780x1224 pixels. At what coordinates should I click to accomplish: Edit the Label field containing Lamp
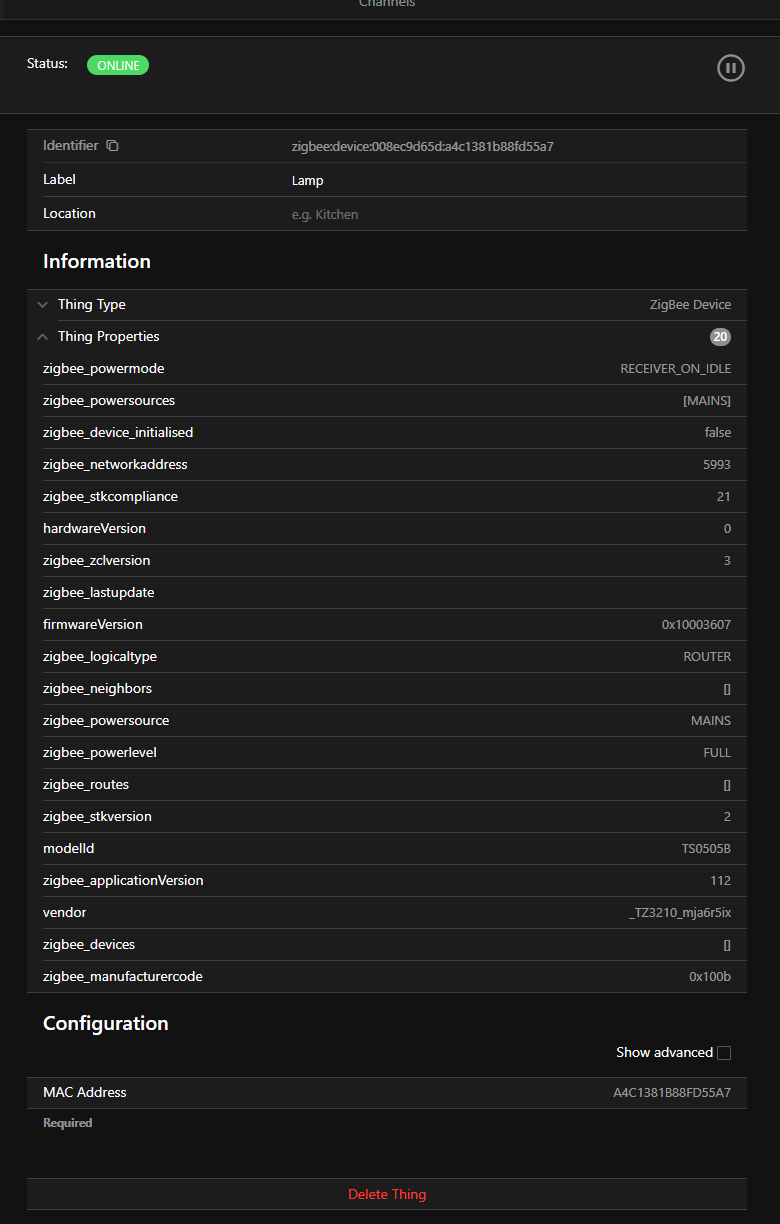500,181
